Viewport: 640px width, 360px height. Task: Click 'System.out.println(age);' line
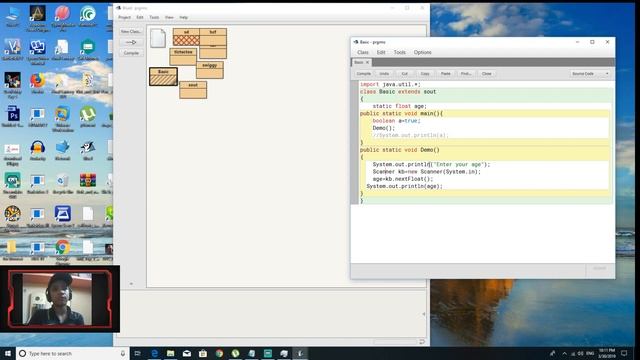coord(404,186)
